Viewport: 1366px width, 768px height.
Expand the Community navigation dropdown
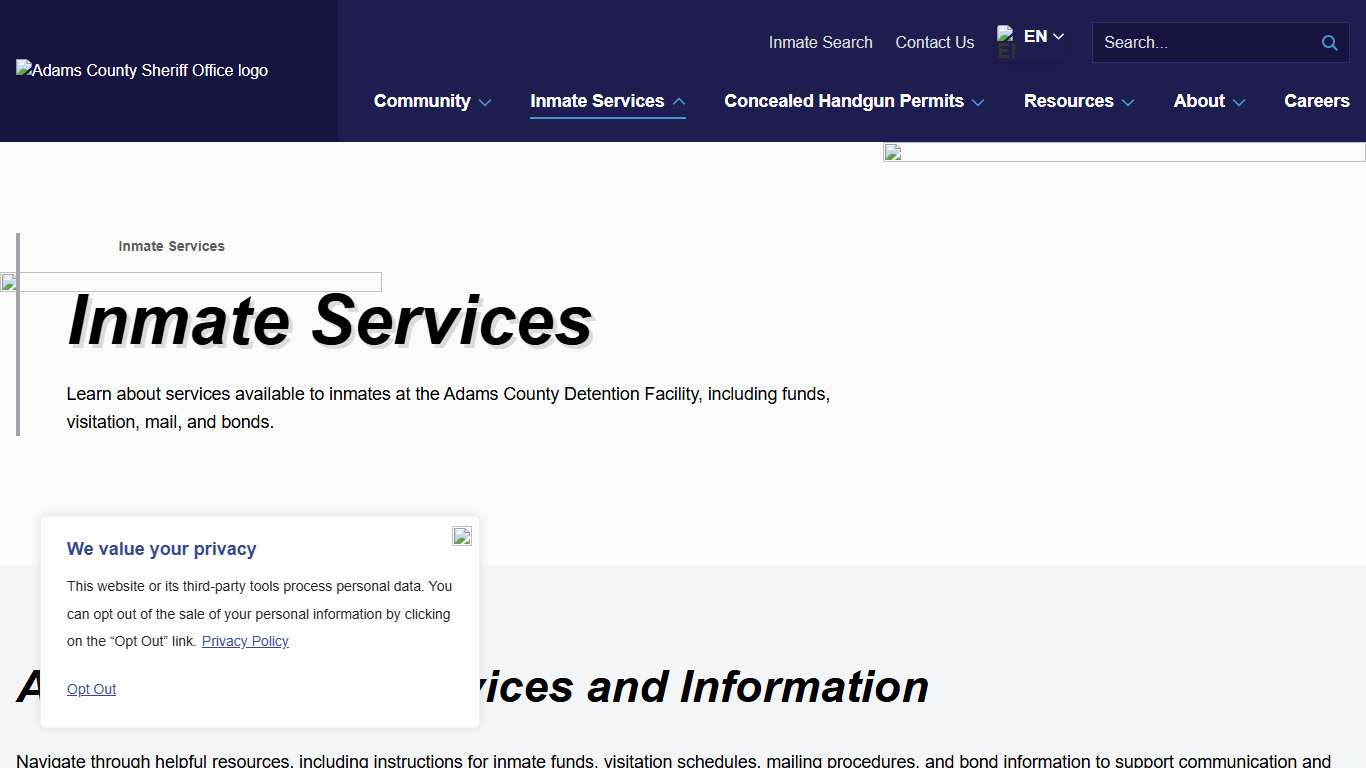click(432, 101)
